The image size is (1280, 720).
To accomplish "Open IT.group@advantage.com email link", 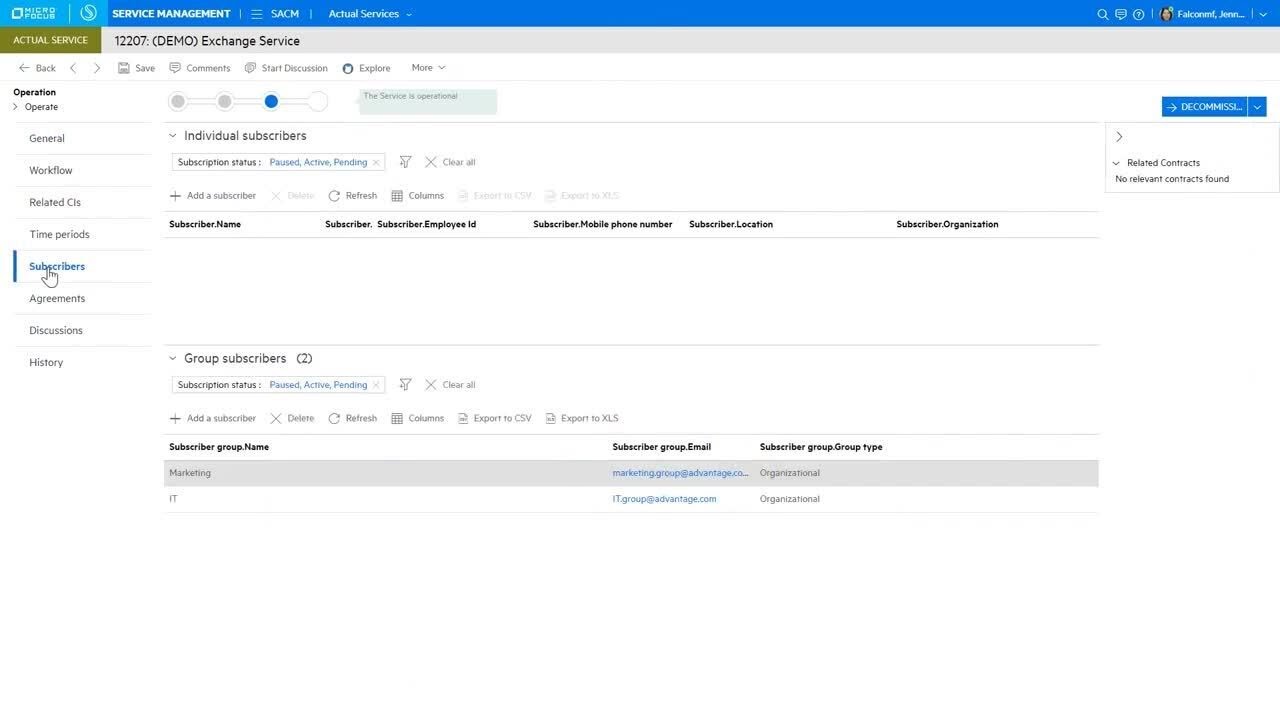I will (x=665, y=499).
